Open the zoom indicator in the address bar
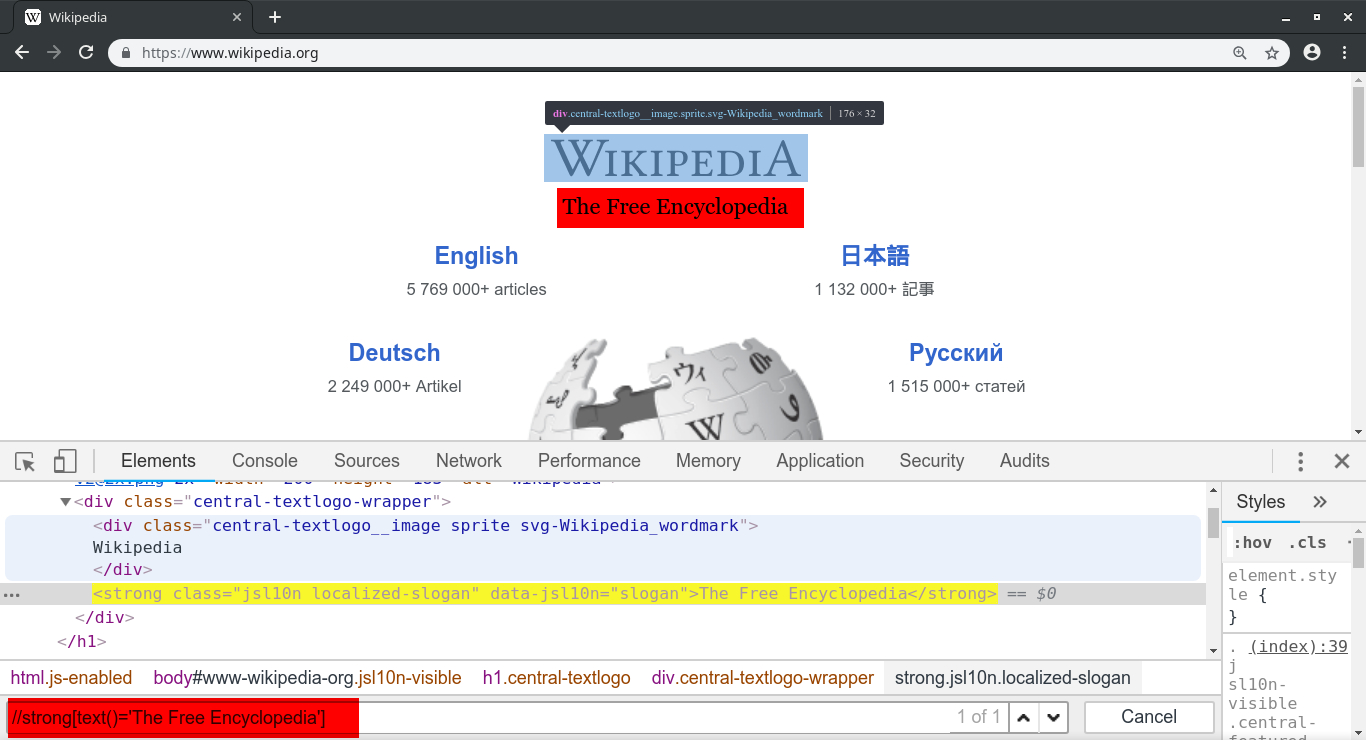This screenshot has width=1366, height=740. click(1240, 53)
